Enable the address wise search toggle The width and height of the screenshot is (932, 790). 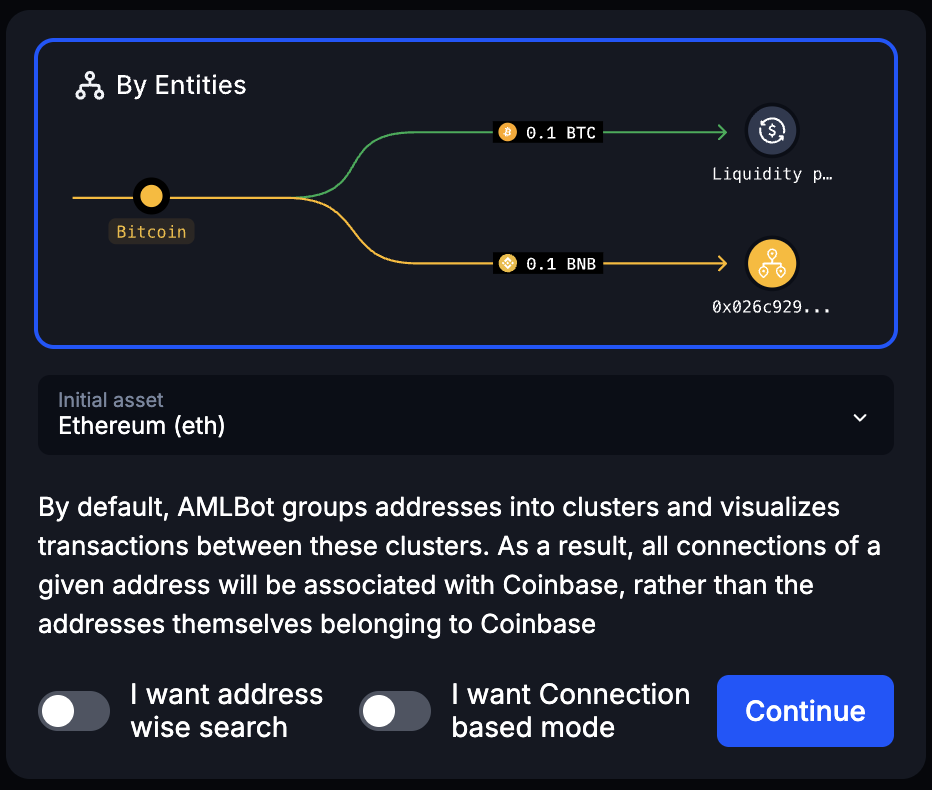point(74,711)
